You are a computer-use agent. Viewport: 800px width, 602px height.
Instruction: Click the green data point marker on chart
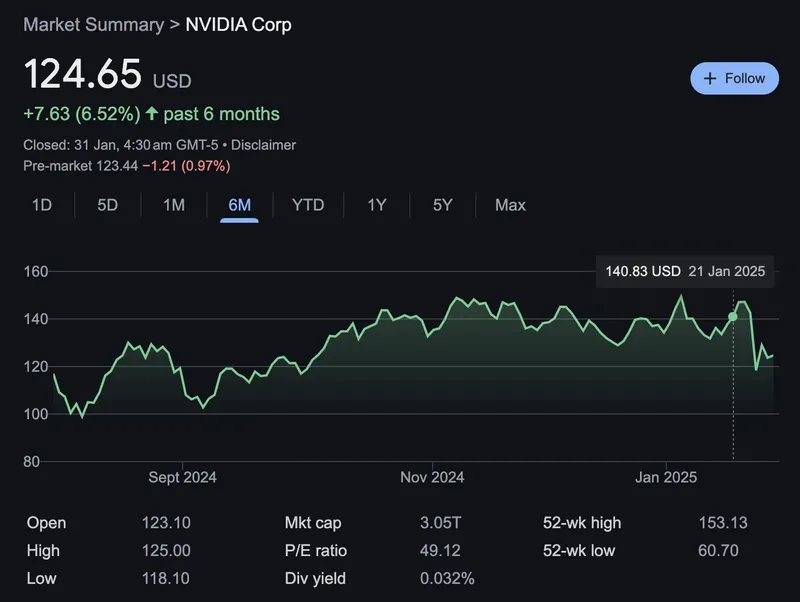click(x=733, y=317)
